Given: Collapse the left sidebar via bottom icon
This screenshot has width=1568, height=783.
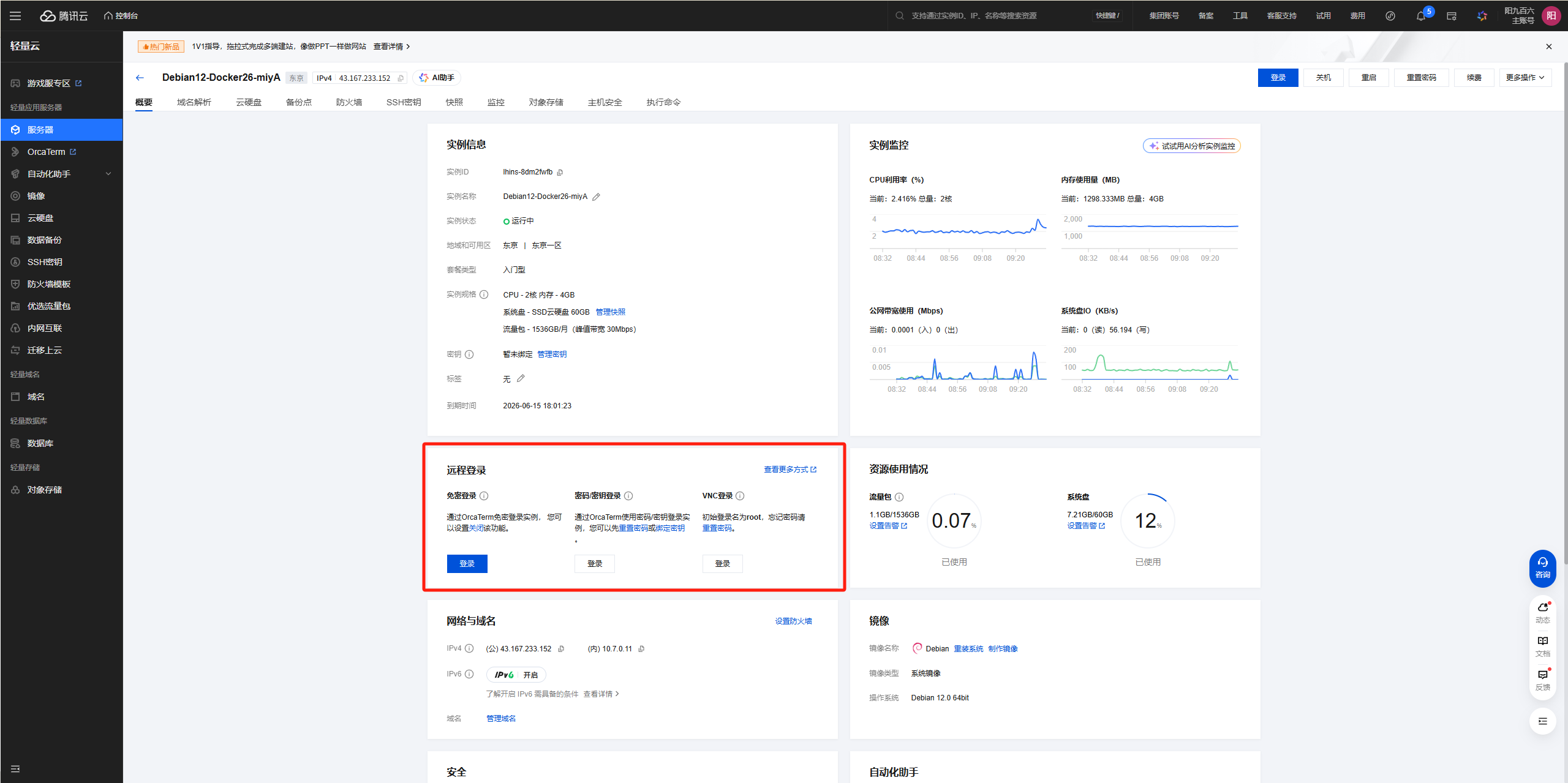Looking at the screenshot, I should pyautogui.click(x=15, y=769).
